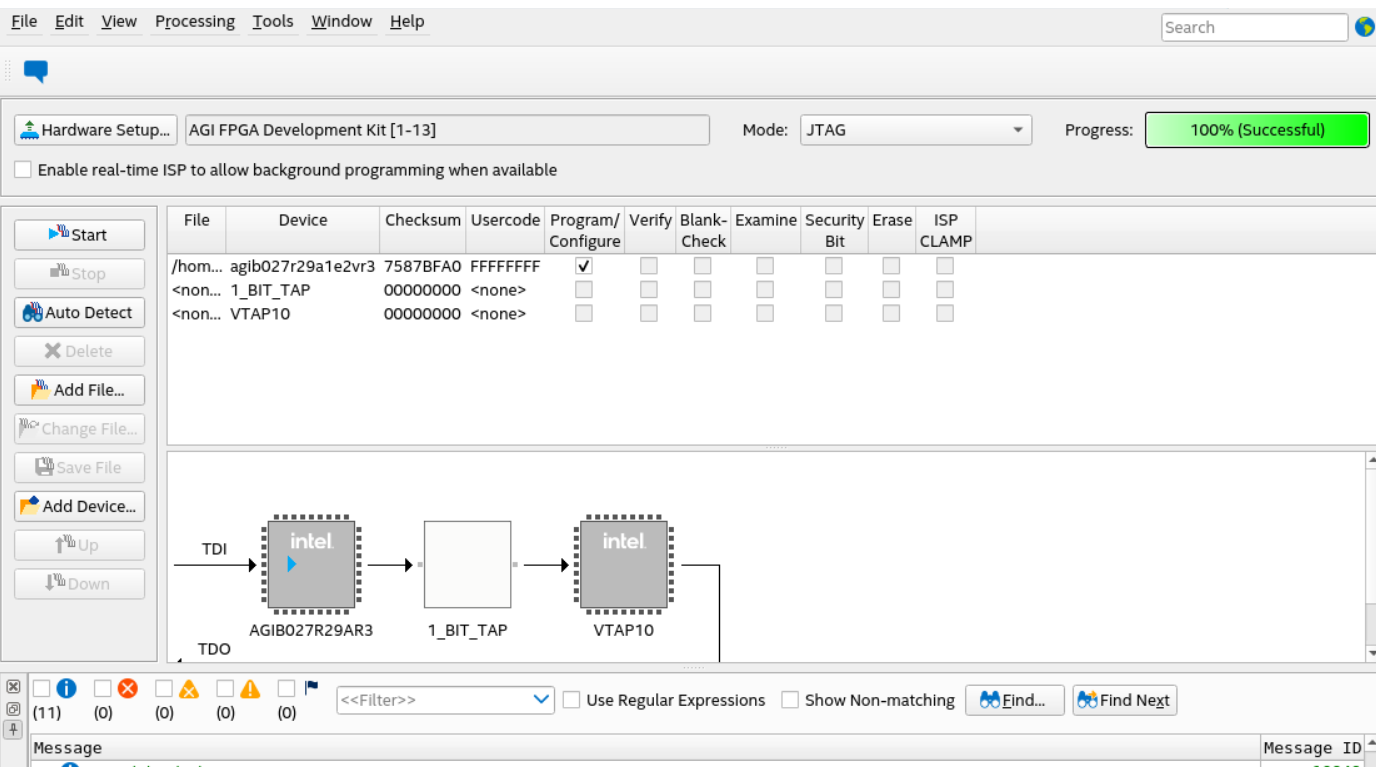The image size is (1376, 767).
Task: Enable real-time ISP background programming checkbox
Action: [23, 170]
